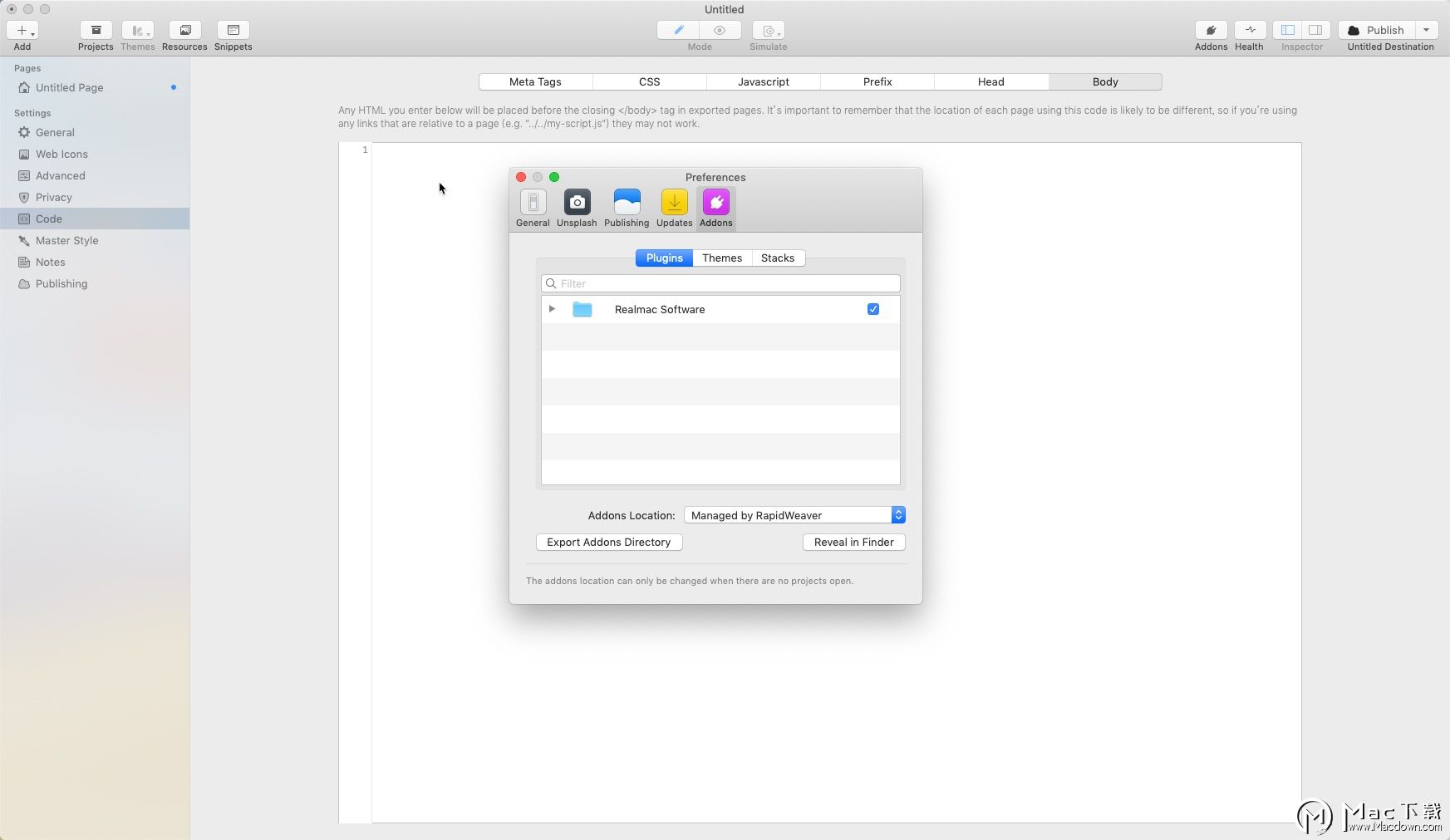The image size is (1450, 840).
Task: Switch to preview mode eye icon
Action: tap(720, 31)
